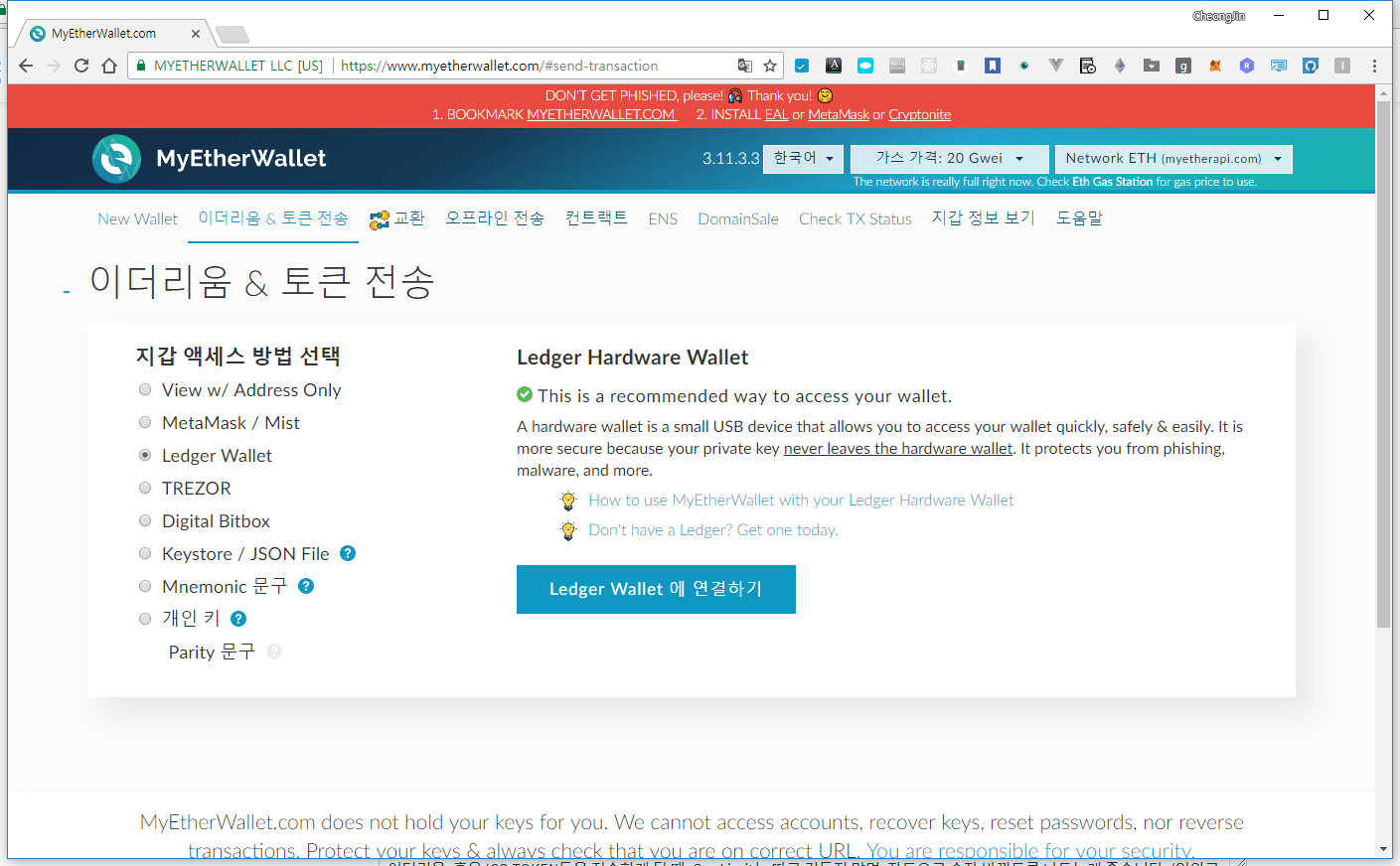The width and height of the screenshot is (1400, 866).
Task: Click Ledger Wallet 에 연결하기 button
Action: (656, 589)
